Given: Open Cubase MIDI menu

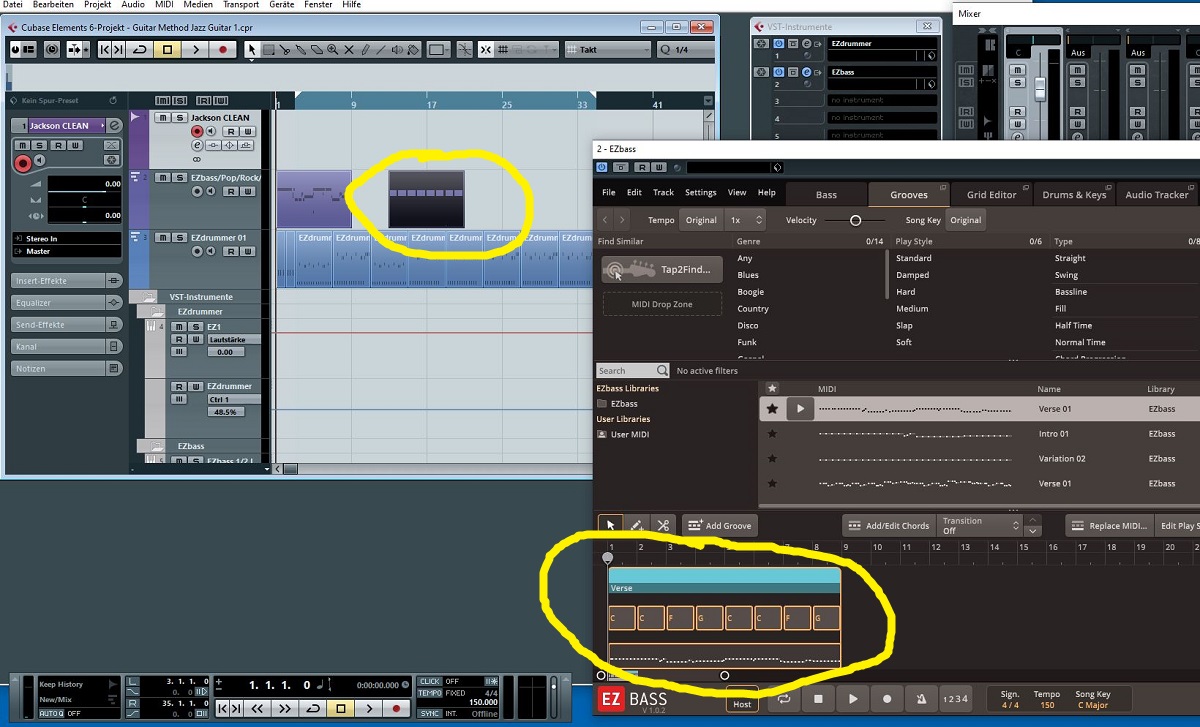Looking at the screenshot, I should point(164,5).
